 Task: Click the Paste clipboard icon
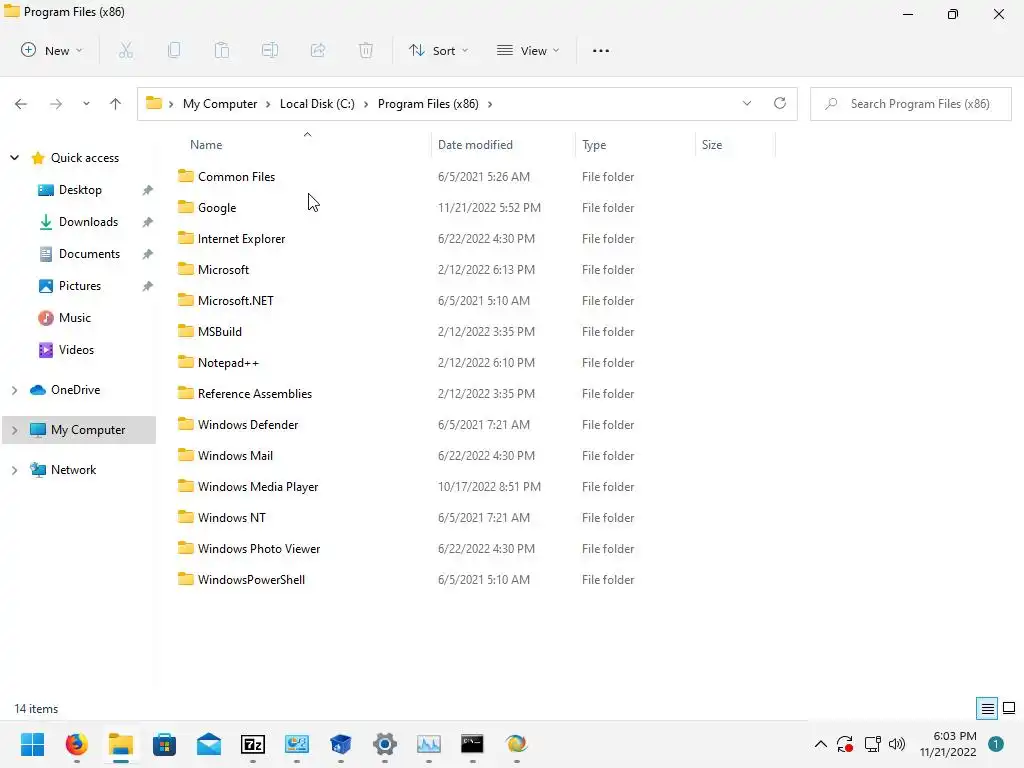222,50
